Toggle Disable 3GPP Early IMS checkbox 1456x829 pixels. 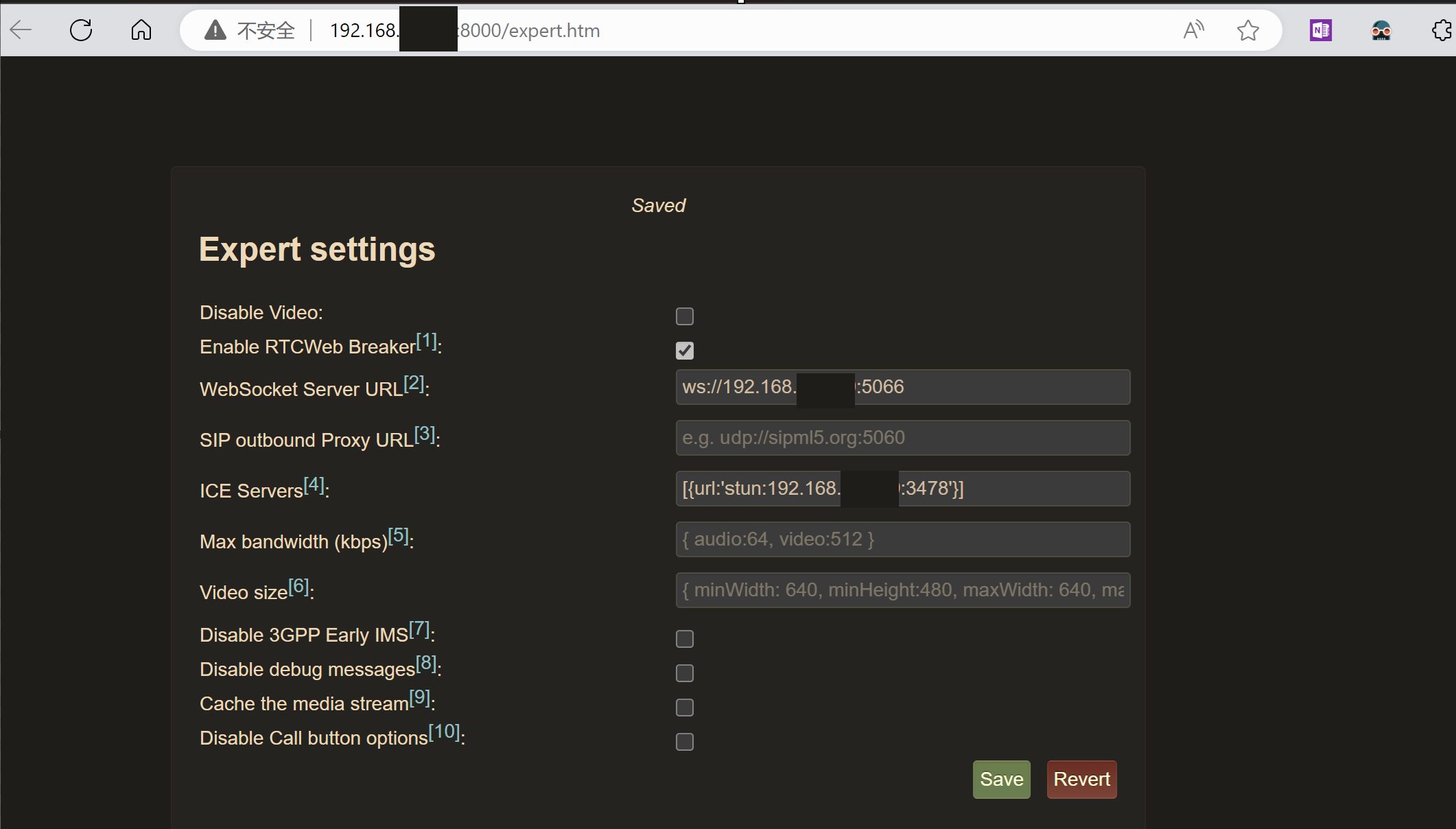(684, 639)
